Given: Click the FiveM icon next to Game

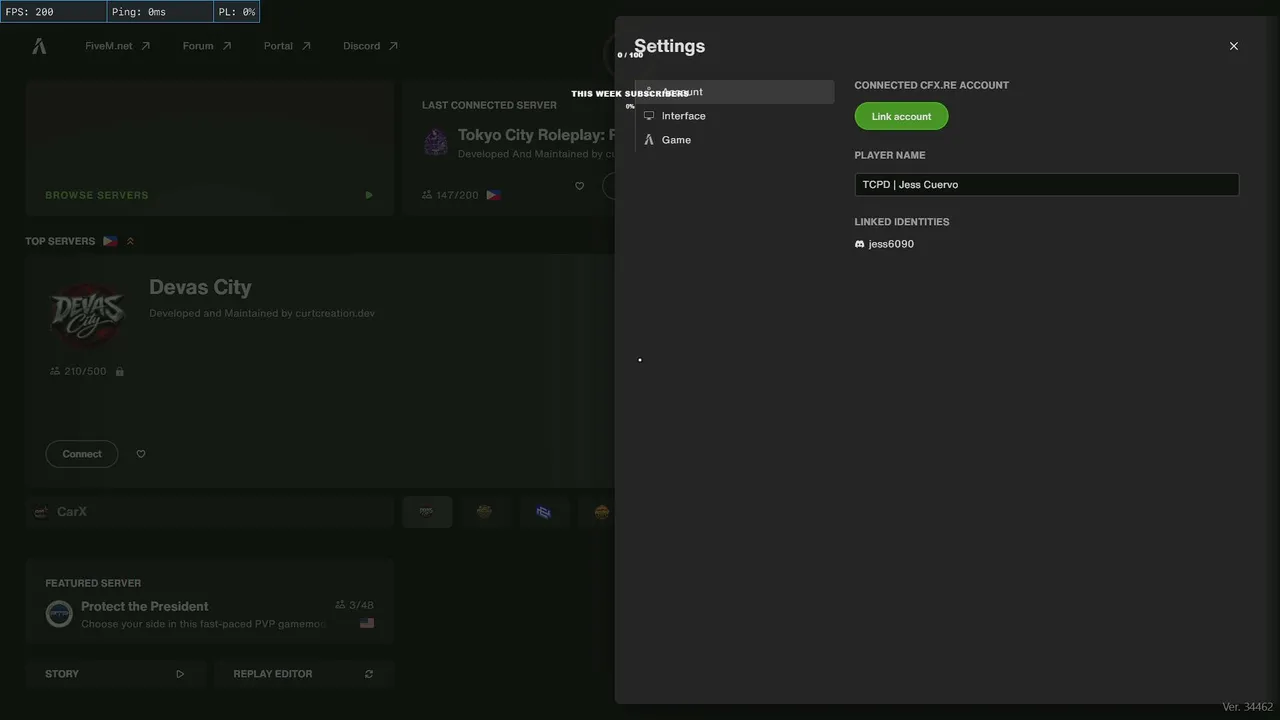Looking at the screenshot, I should coord(649,140).
